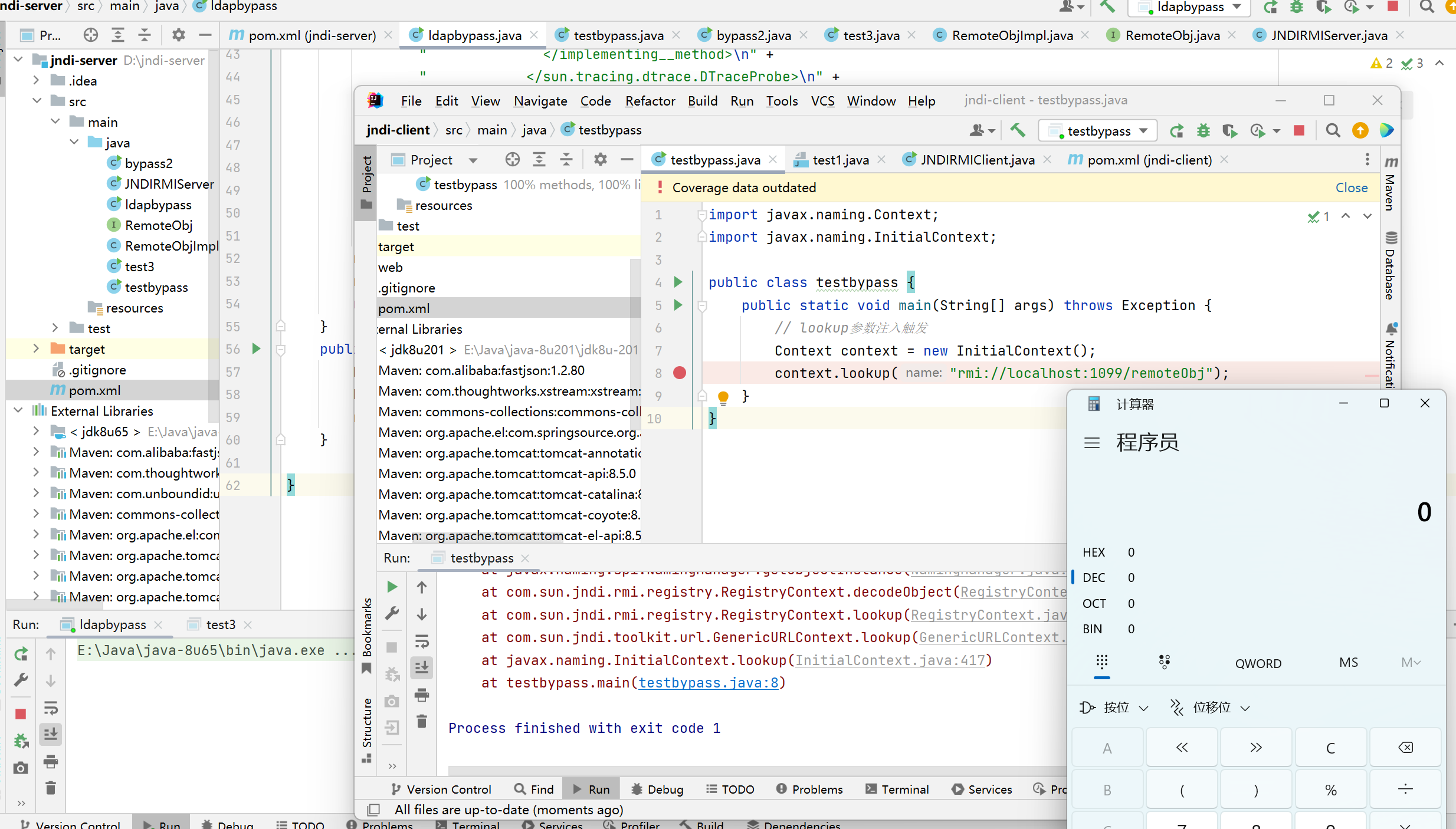Switch calculator to full keypad view
This screenshot has width=1456, height=829.
pos(1101,663)
